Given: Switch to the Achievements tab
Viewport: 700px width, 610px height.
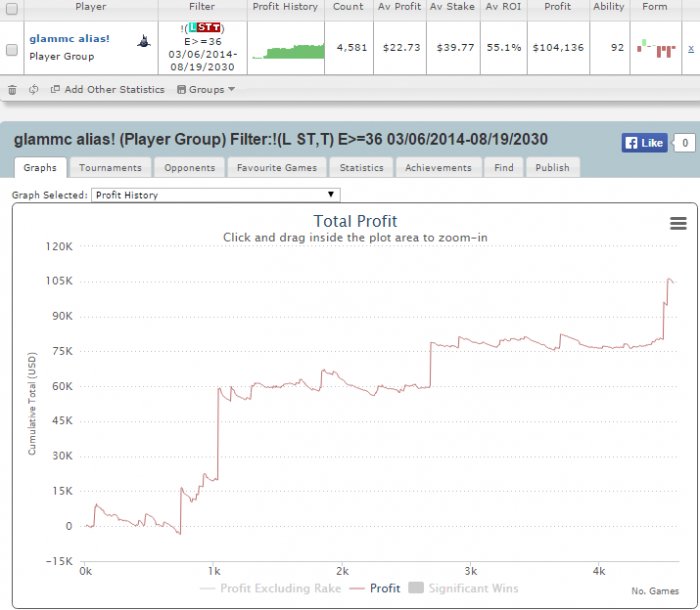Looking at the screenshot, I should (438, 167).
